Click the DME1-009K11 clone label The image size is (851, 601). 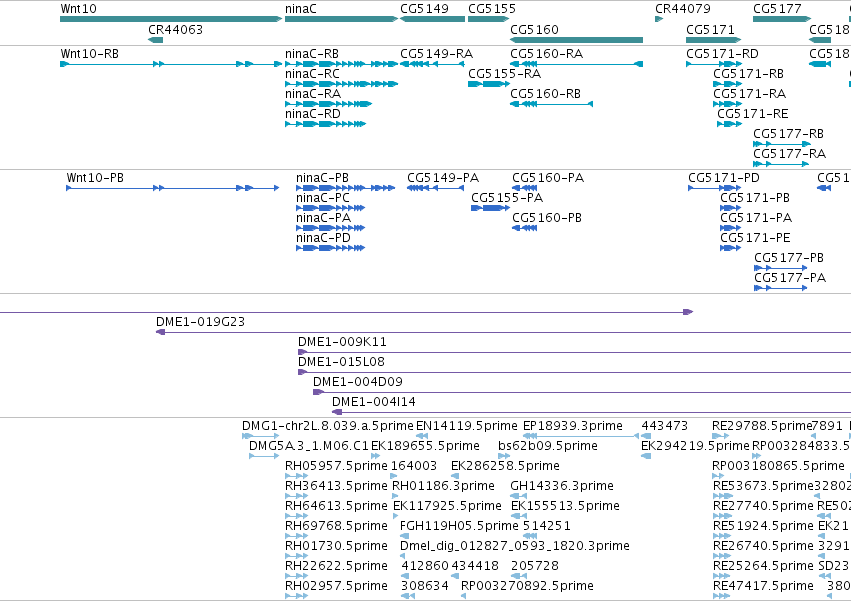tap(342, 342)
